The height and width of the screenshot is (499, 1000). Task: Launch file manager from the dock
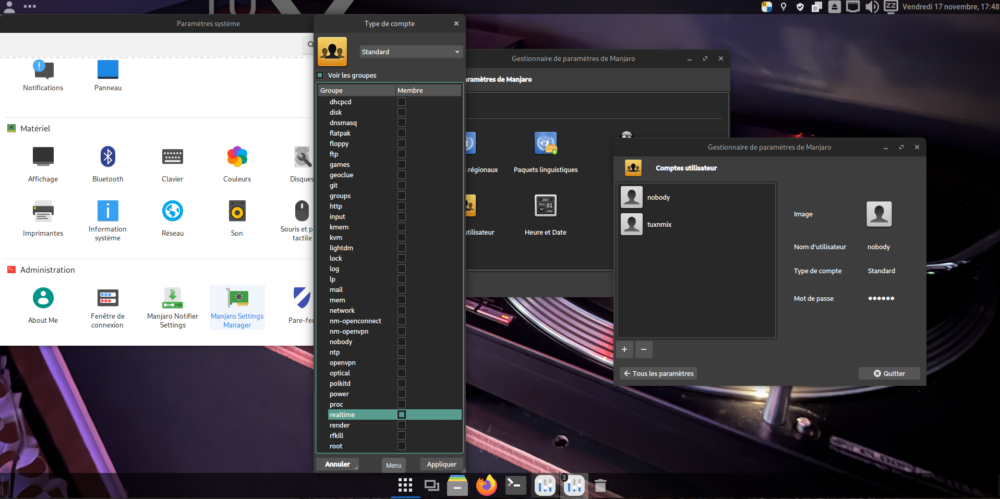[x=458, y=485]
